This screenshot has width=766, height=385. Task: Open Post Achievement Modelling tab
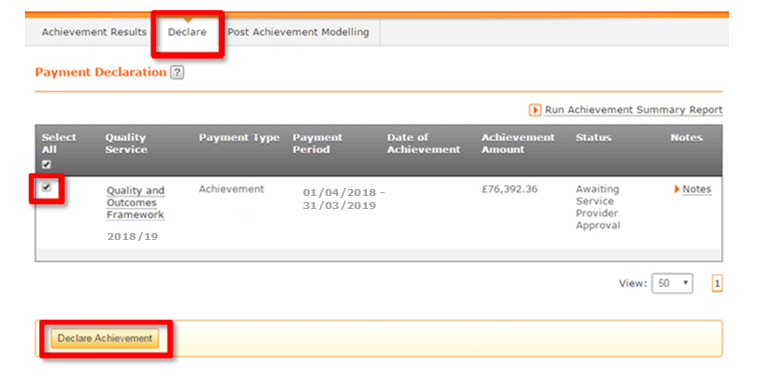298,32
